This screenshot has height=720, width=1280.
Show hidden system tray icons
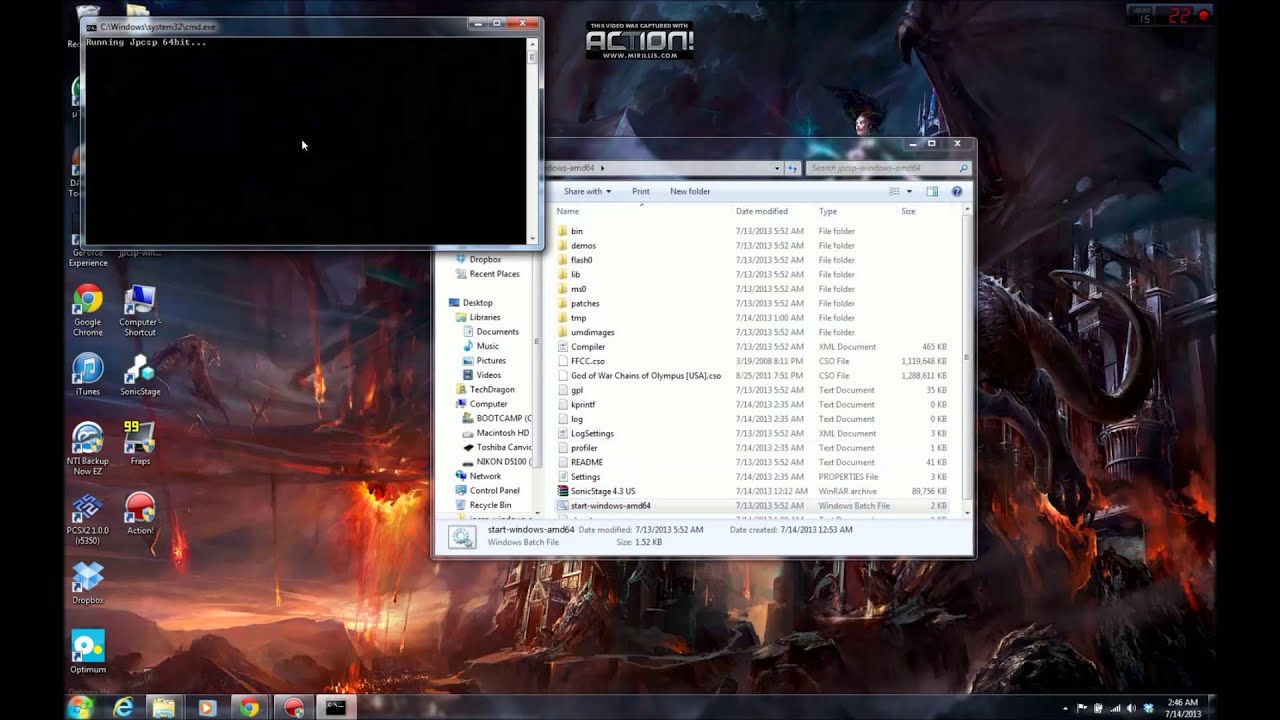1064,707
